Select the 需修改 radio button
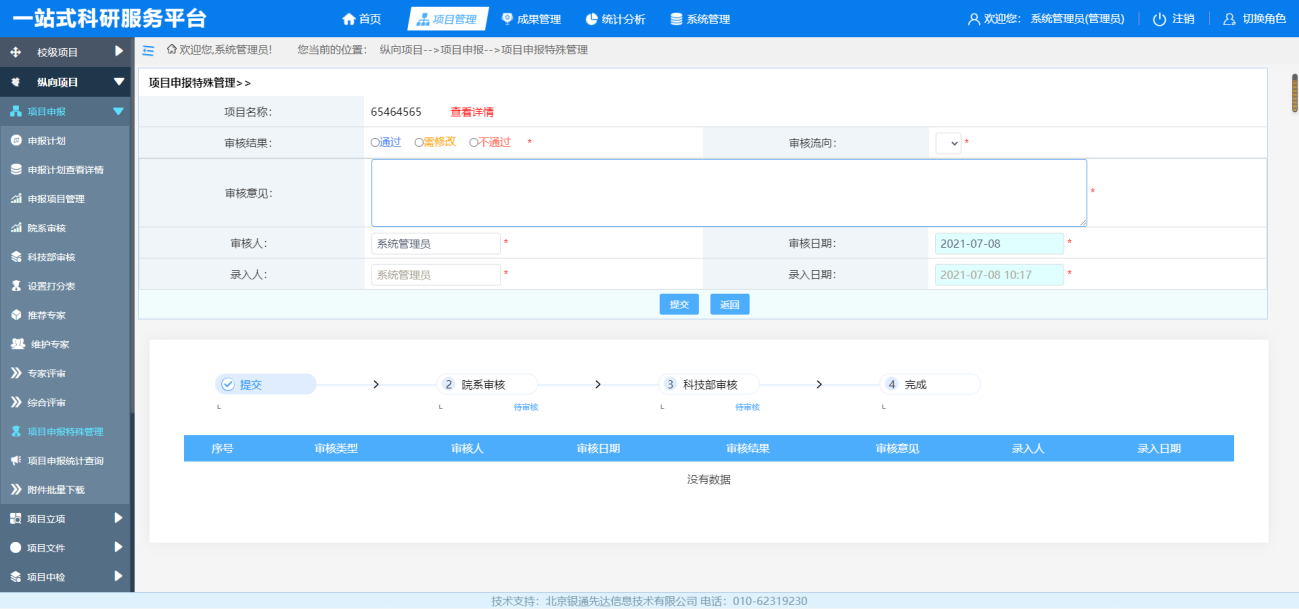The image size is (1299, 609). pyautogui.click(x=419, y=142)
